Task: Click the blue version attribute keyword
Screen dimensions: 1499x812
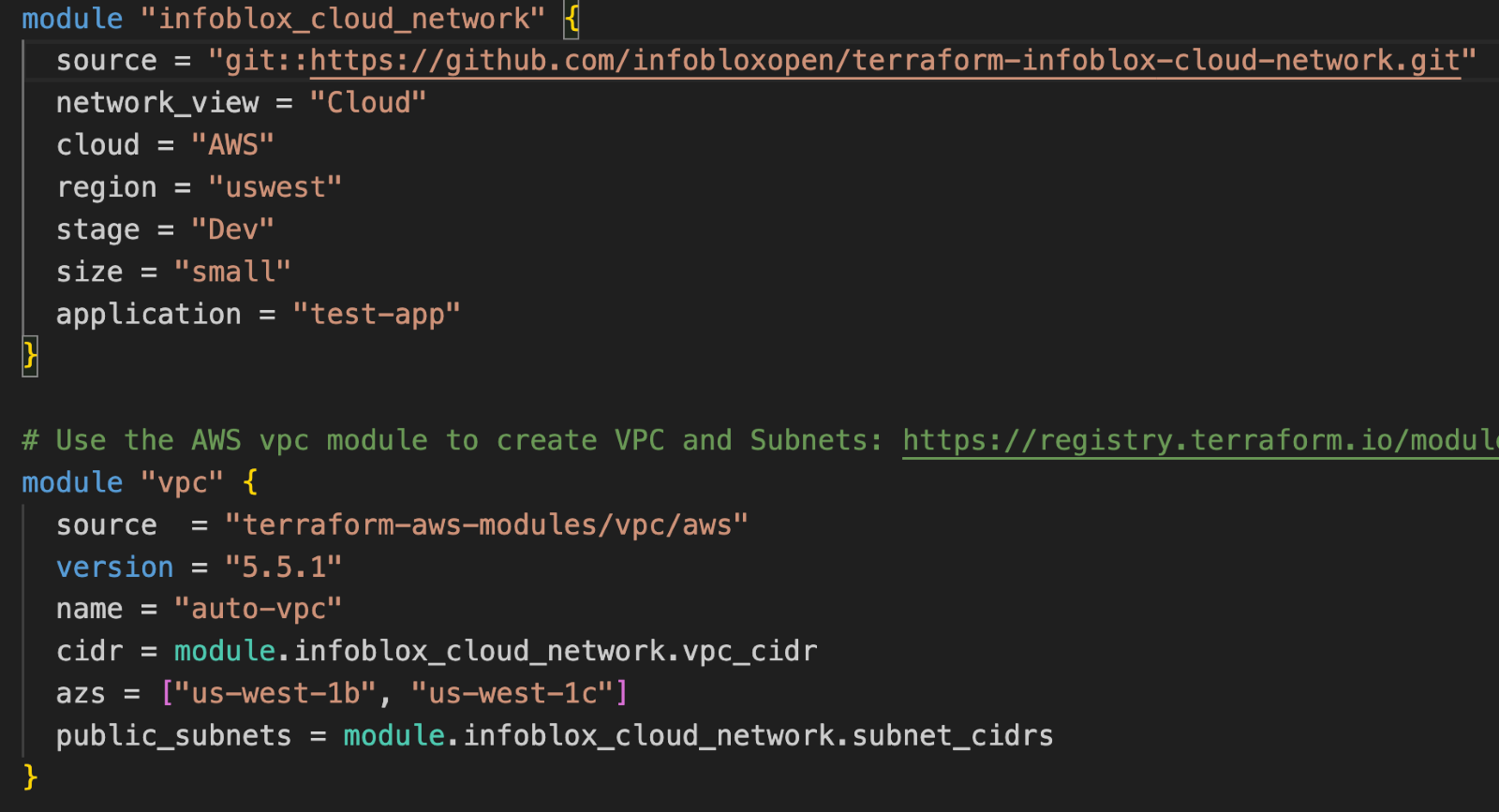Action: click(115, 568)
